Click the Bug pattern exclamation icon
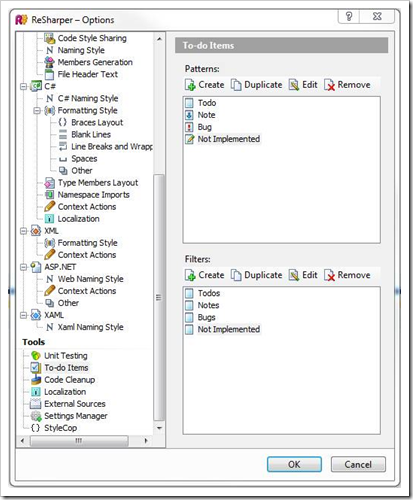Viewport: 413px width, 500px height. pyautogui.click(x=189, y=127)
